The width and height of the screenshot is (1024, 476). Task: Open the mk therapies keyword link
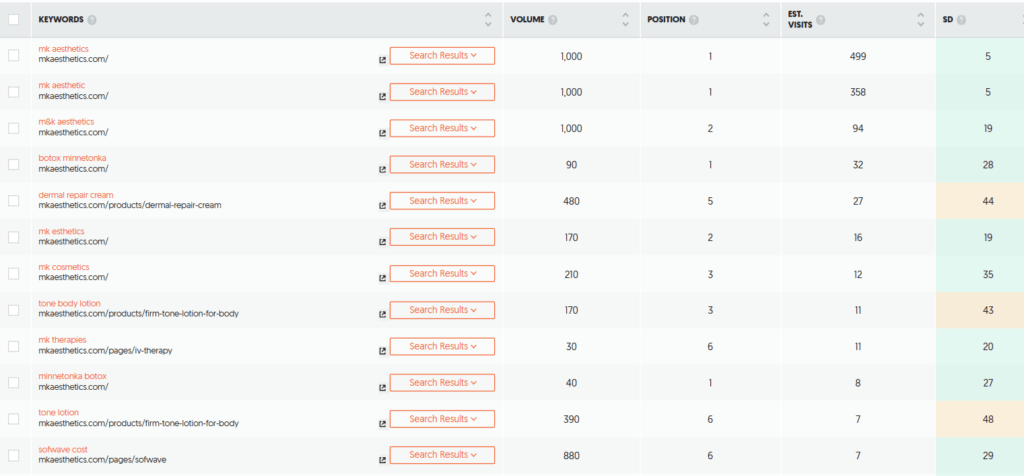click(x=62, y=340)
